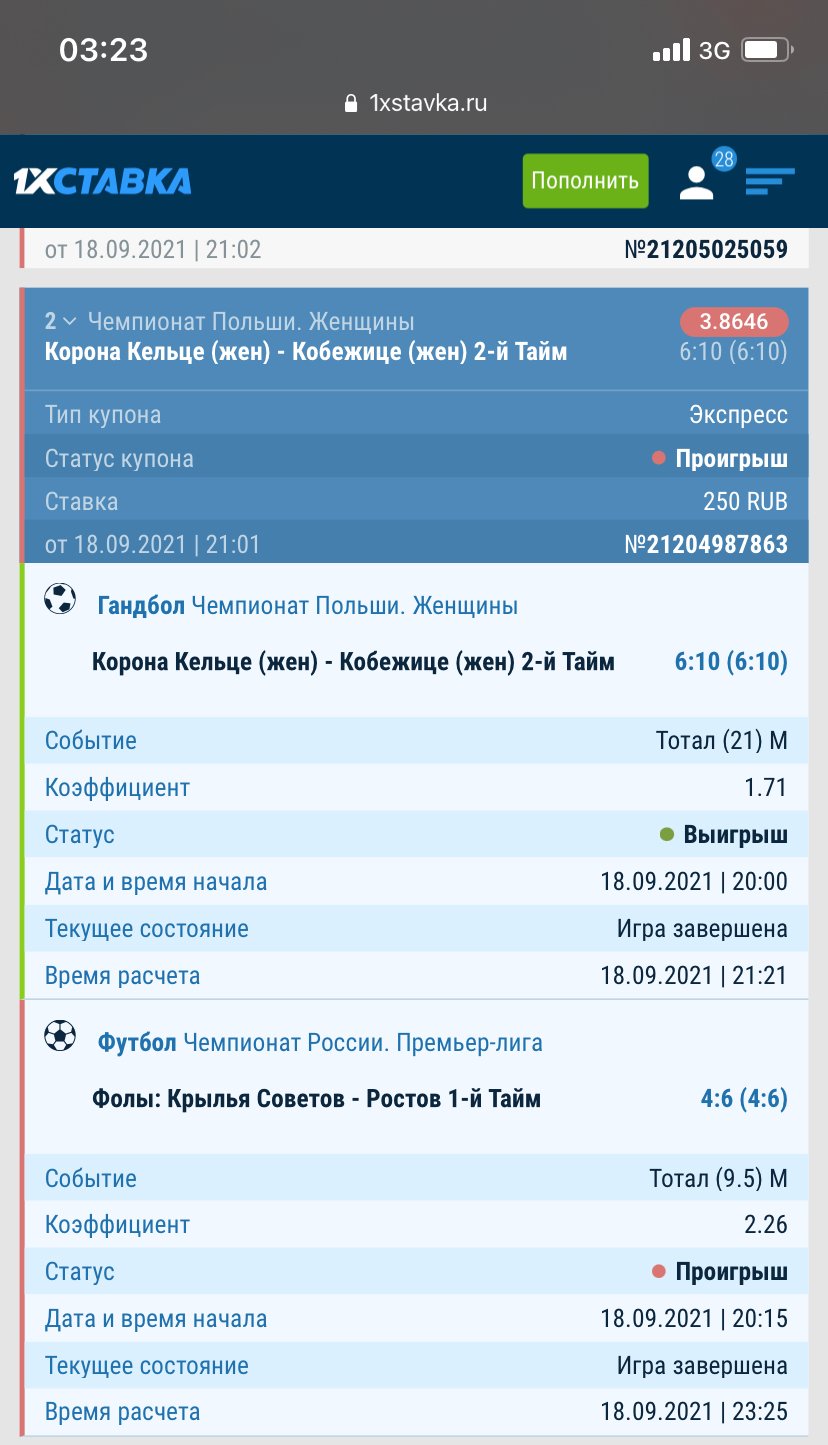828x1445 pixels.
Task: Open Корона Кельце - Кобежице match in event details
Action: point(353,661)
